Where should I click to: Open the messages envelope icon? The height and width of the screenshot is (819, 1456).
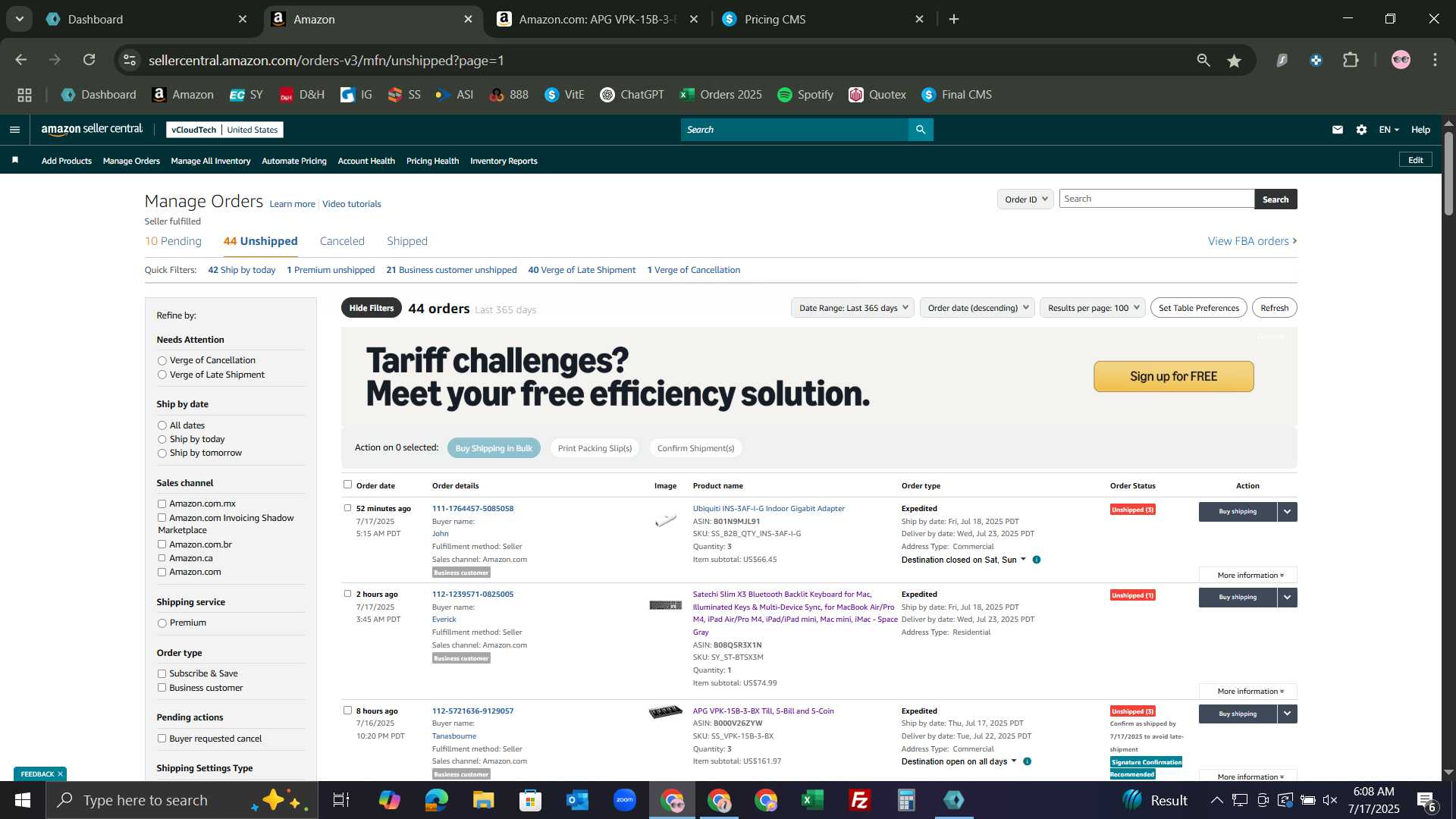click(x=1338, y=130)
